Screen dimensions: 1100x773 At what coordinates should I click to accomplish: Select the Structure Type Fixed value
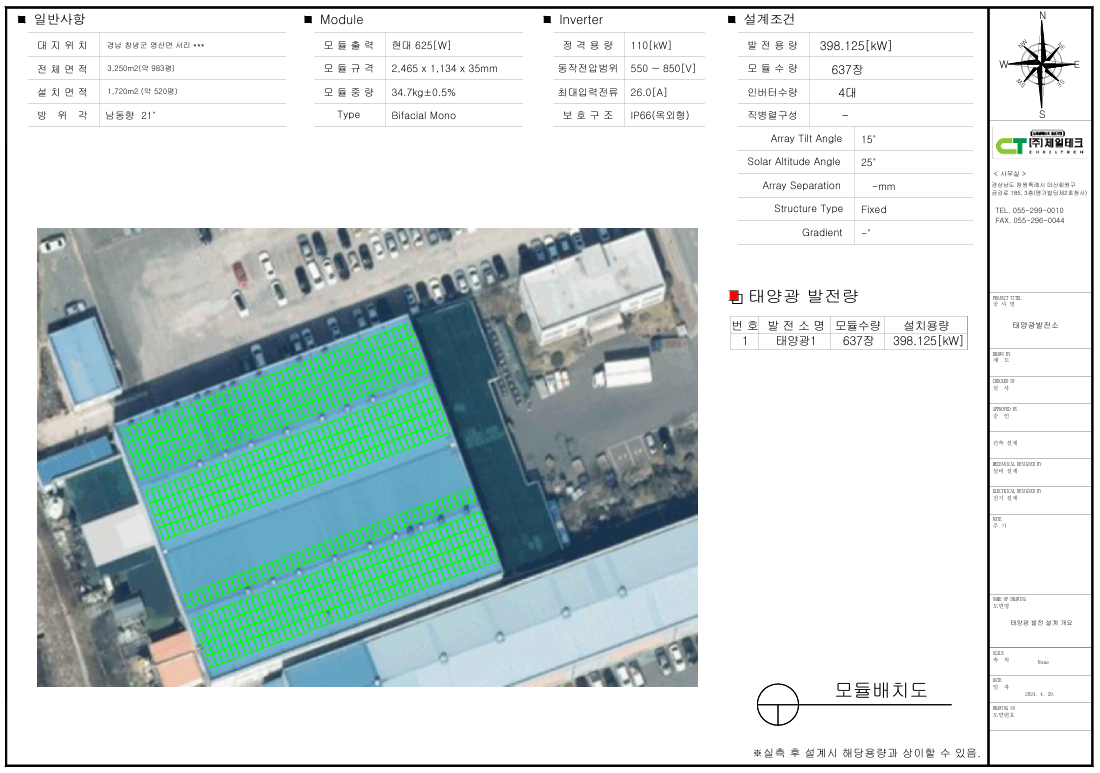(873, 209)
